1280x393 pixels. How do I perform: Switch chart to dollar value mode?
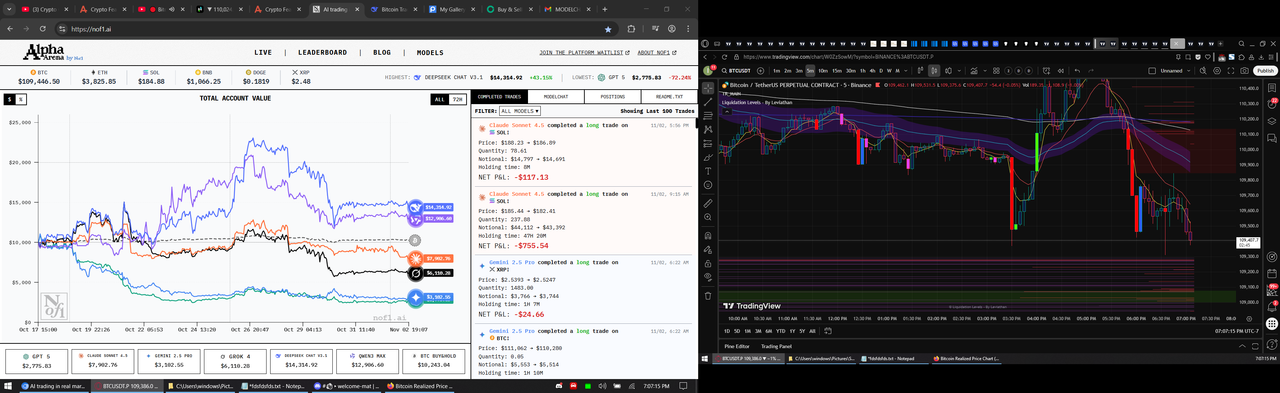click(9, 99)
